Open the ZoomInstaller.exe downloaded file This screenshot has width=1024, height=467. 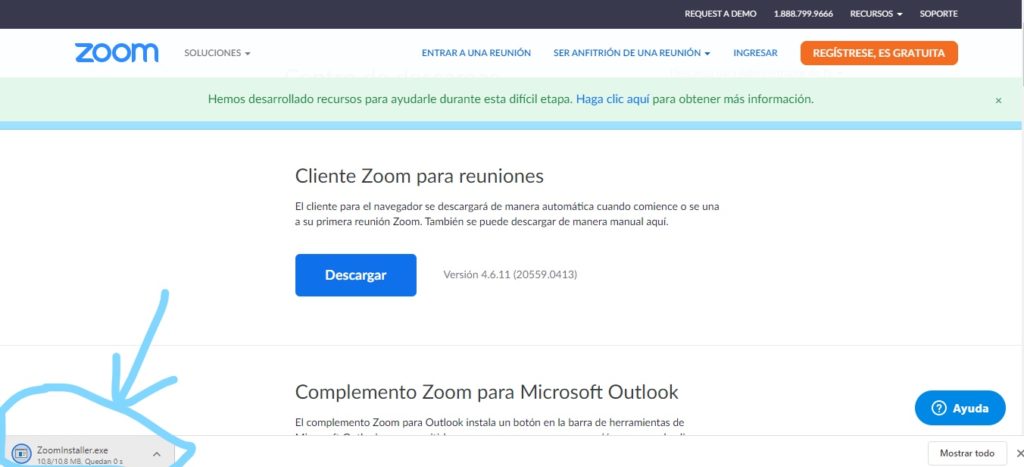click(x=72, y=454)
